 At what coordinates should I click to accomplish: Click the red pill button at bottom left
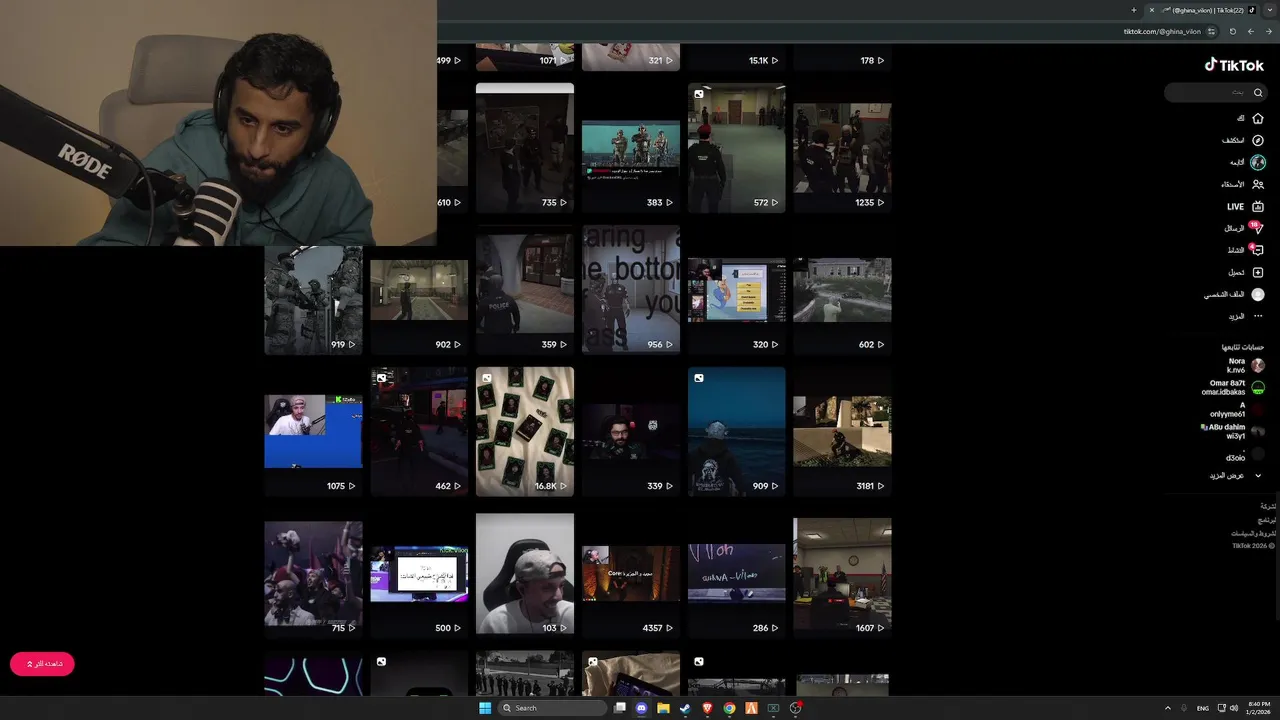tap(42, 664)
